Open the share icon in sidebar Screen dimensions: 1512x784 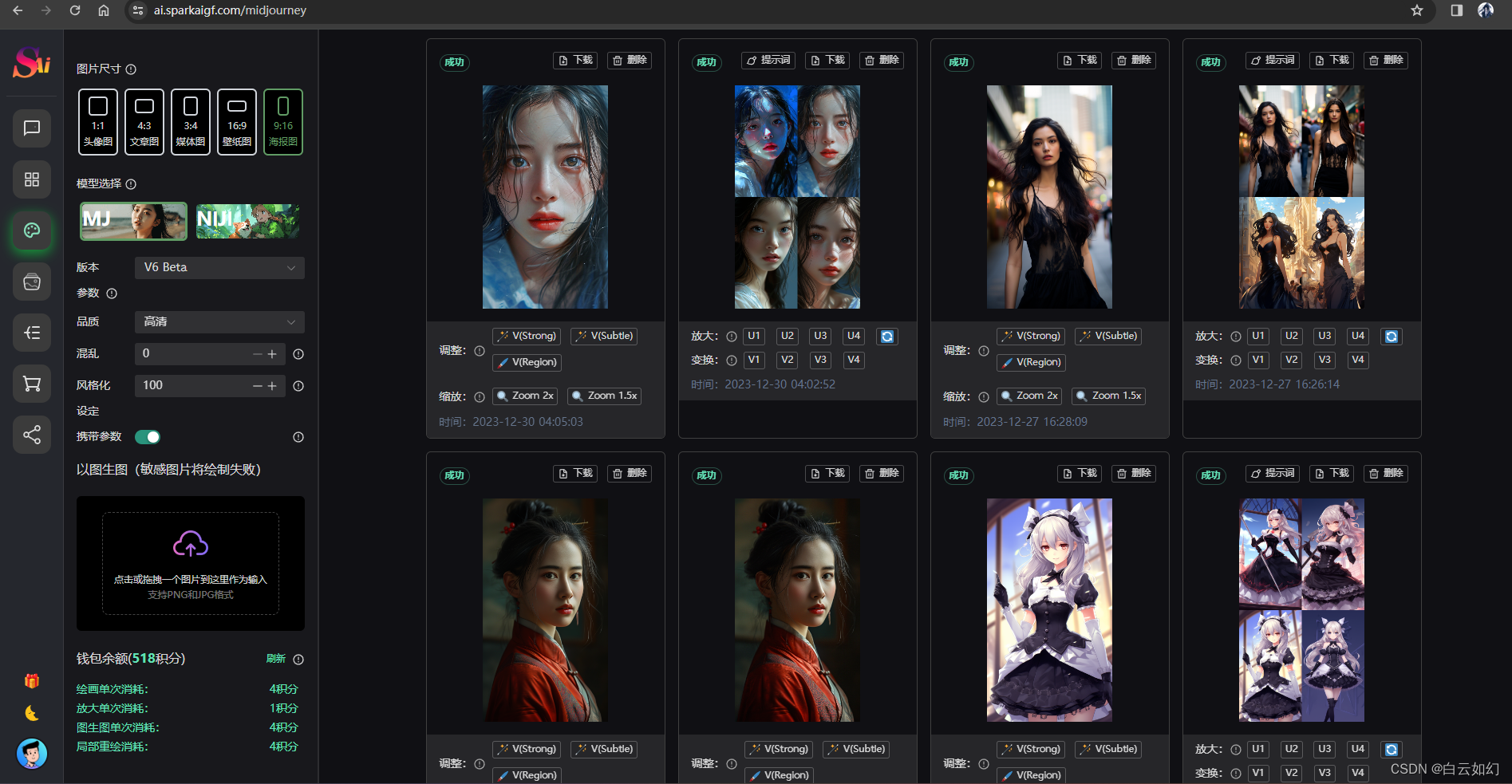pos(32,435)
